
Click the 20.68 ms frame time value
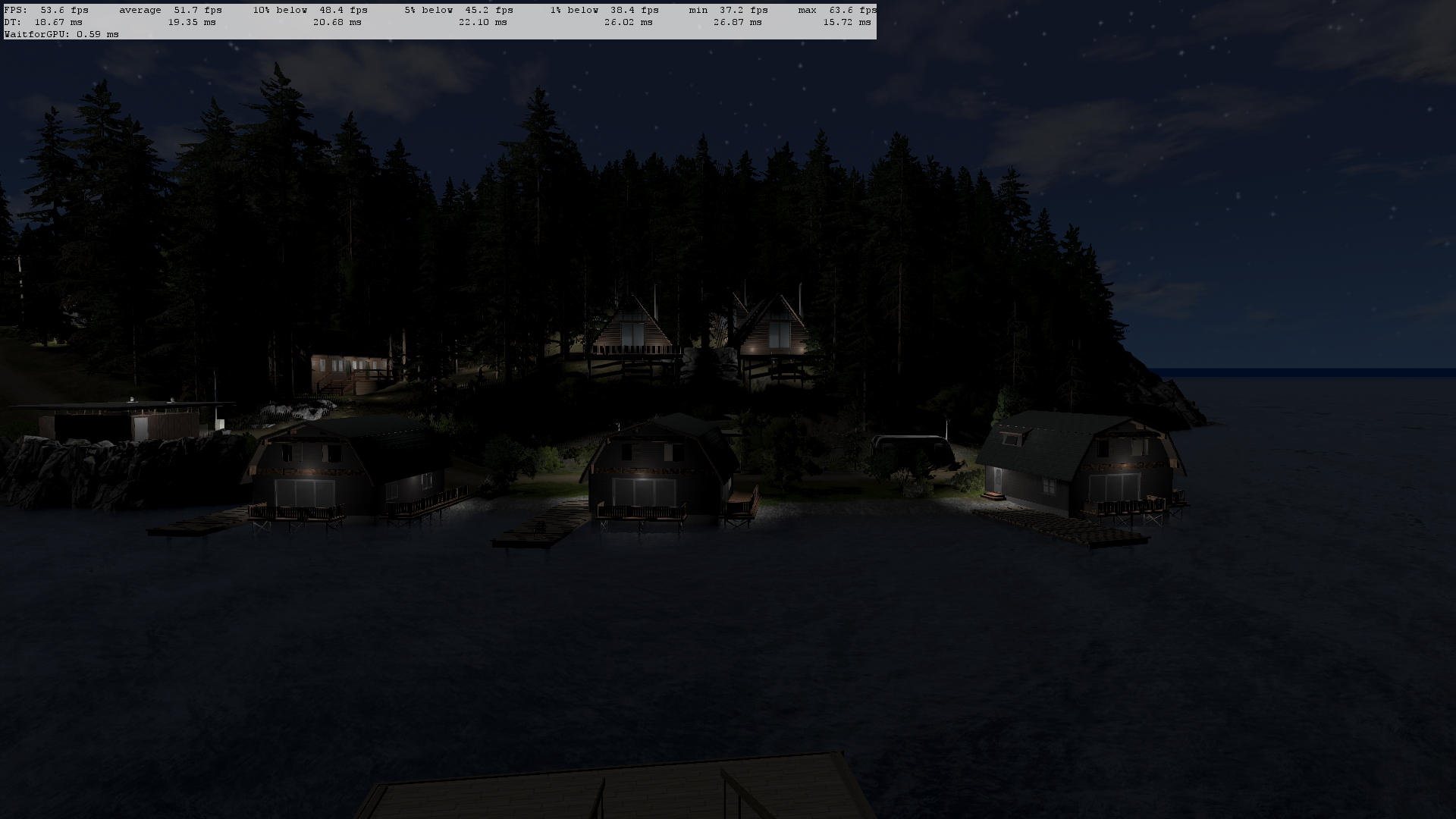pyautogui.click(x=337, y=22)
